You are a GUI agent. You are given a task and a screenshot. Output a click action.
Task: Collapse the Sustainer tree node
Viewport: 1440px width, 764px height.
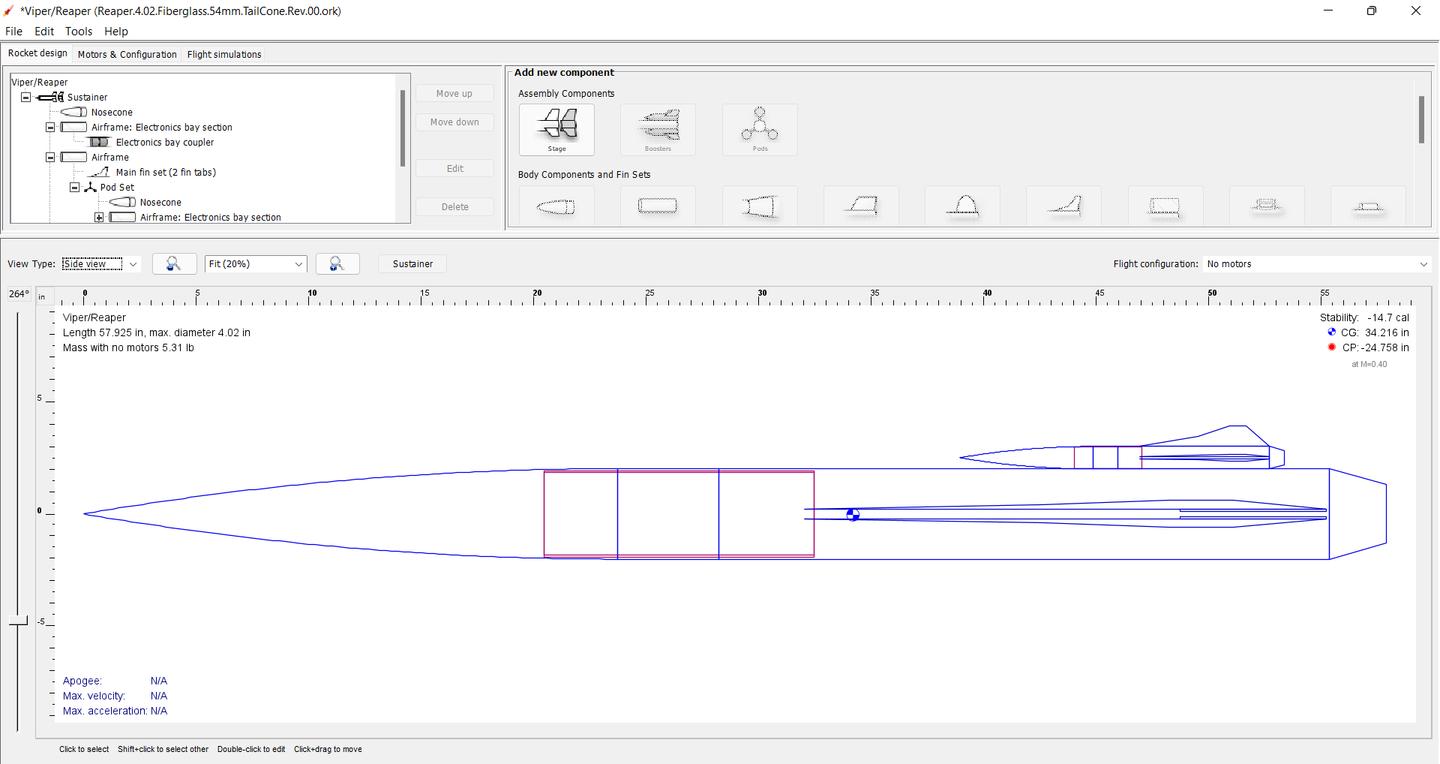24,97
